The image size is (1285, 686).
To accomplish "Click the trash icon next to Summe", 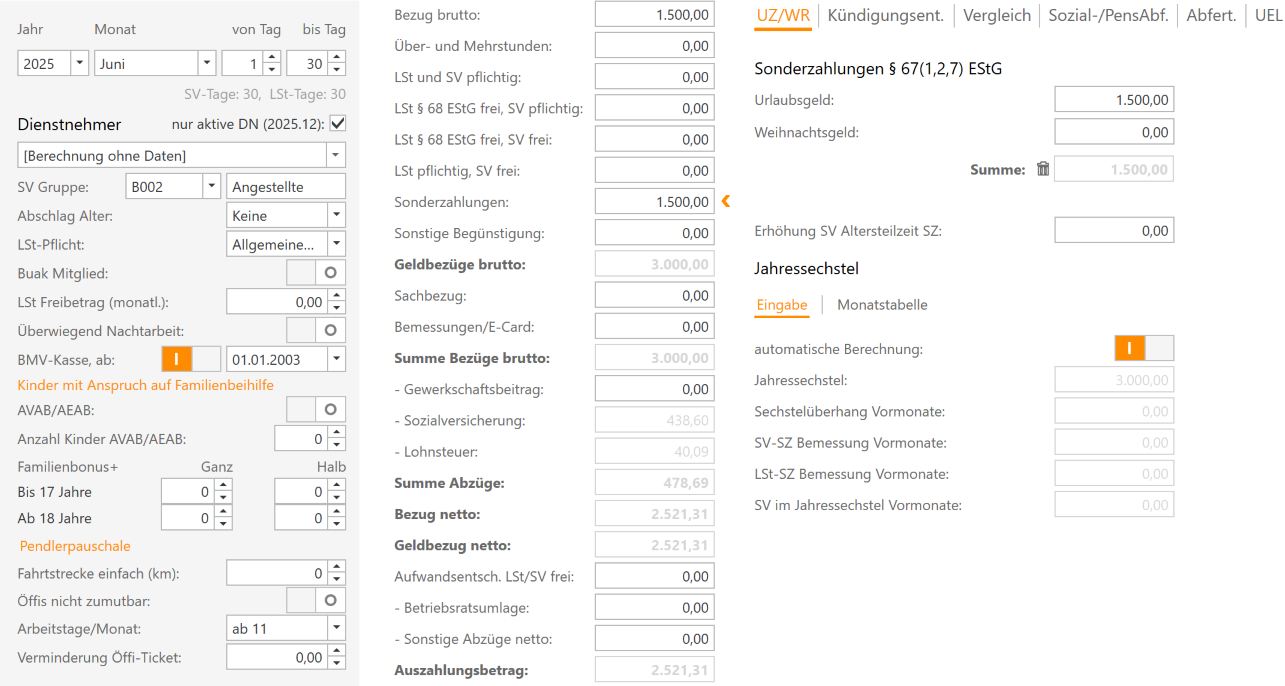I will click(1043, 170).
